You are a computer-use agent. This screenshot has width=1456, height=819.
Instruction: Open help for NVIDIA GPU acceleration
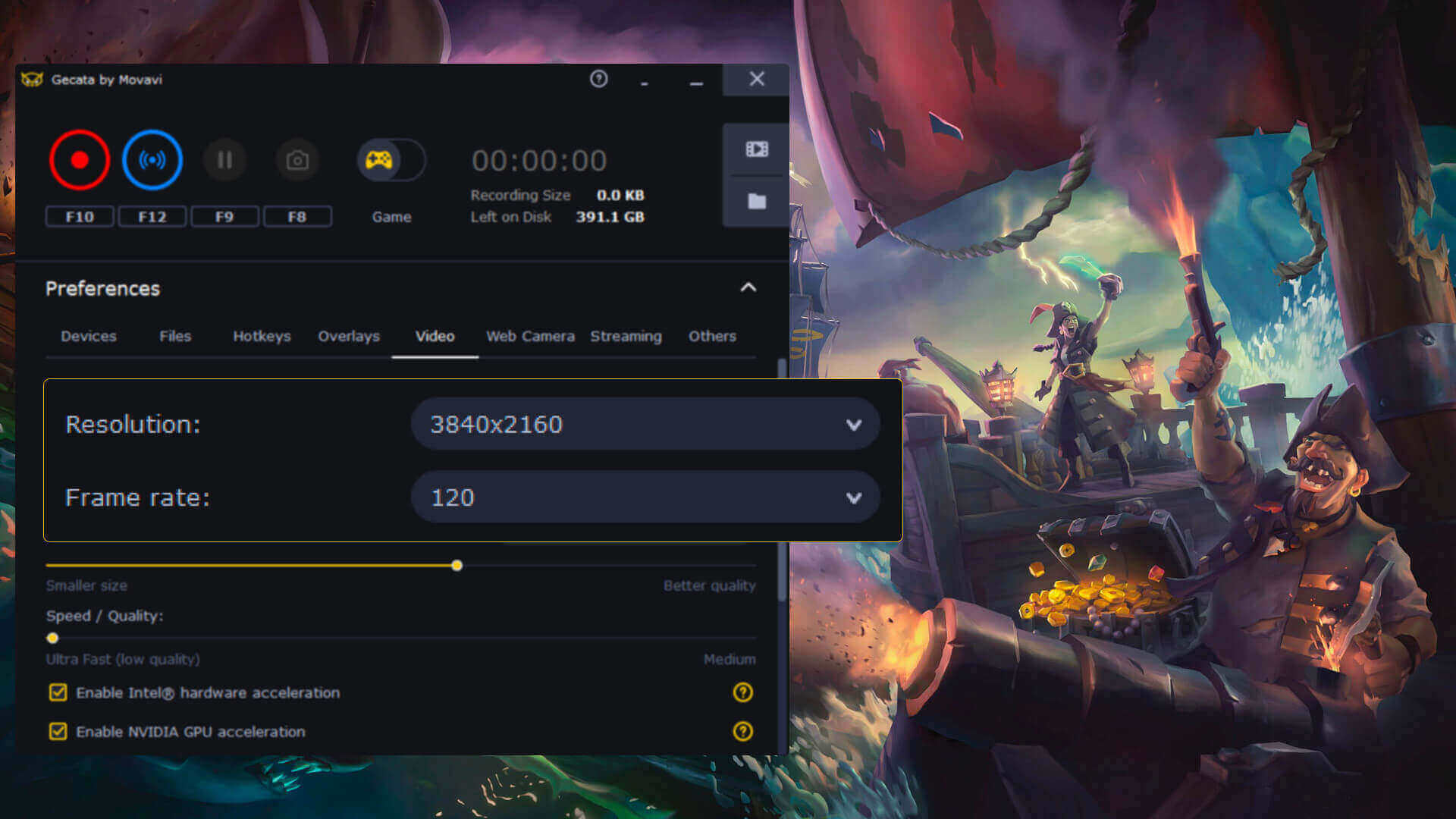743,732
